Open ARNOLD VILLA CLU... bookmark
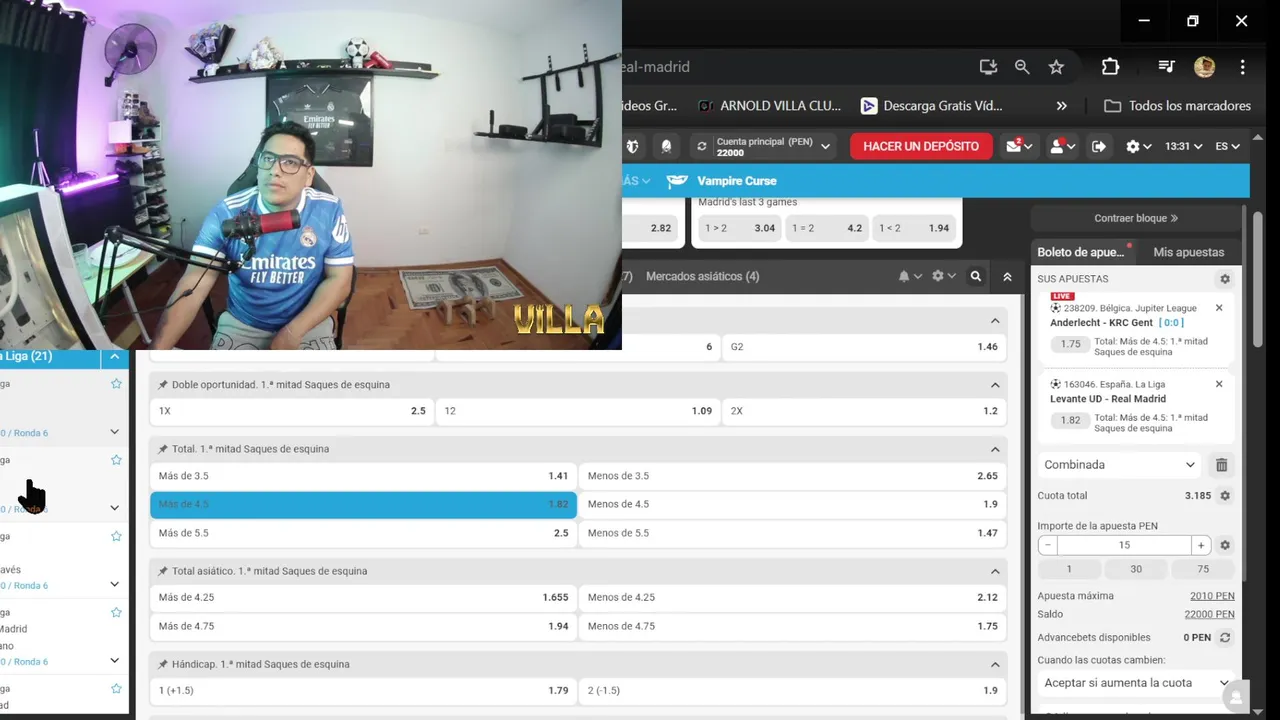Image resolution: width=1280 pixels, height=720 pixels. coord(769,105)
